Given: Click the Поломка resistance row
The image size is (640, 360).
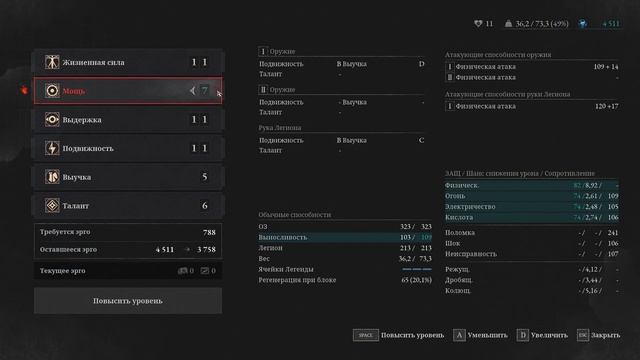Looking at the screenshot, I should coord(531,233).
